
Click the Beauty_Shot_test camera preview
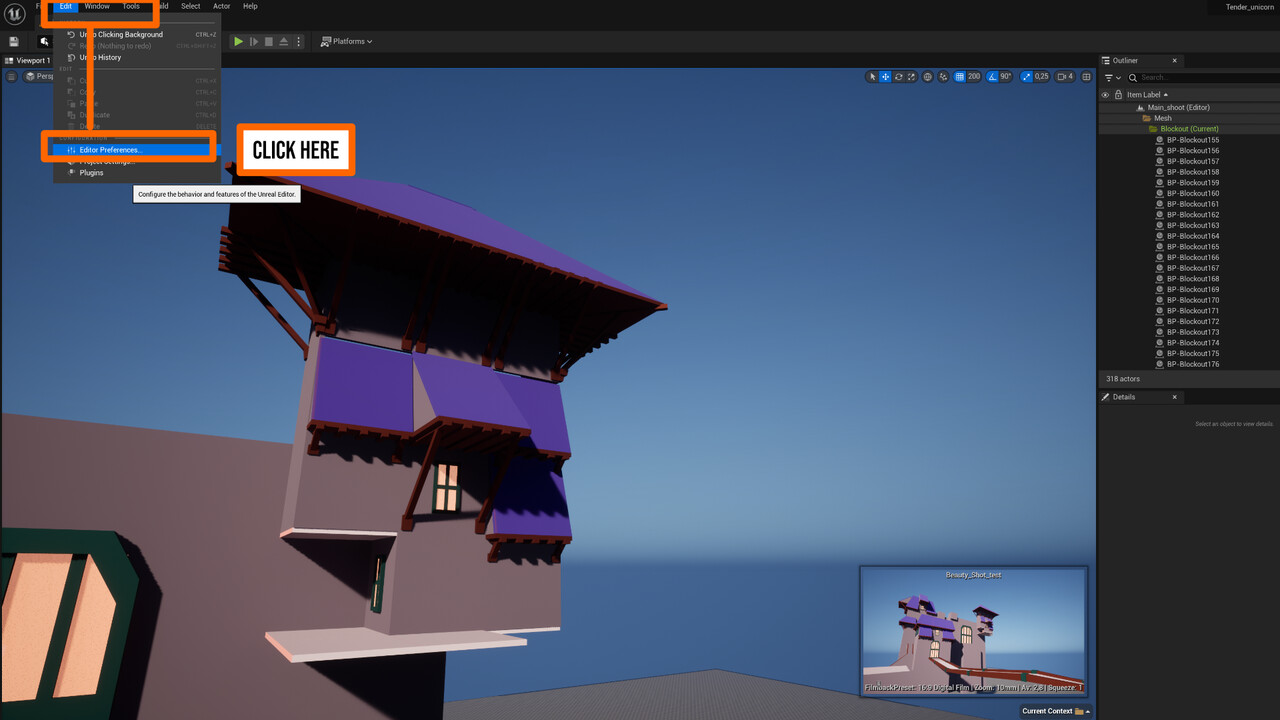973,632
